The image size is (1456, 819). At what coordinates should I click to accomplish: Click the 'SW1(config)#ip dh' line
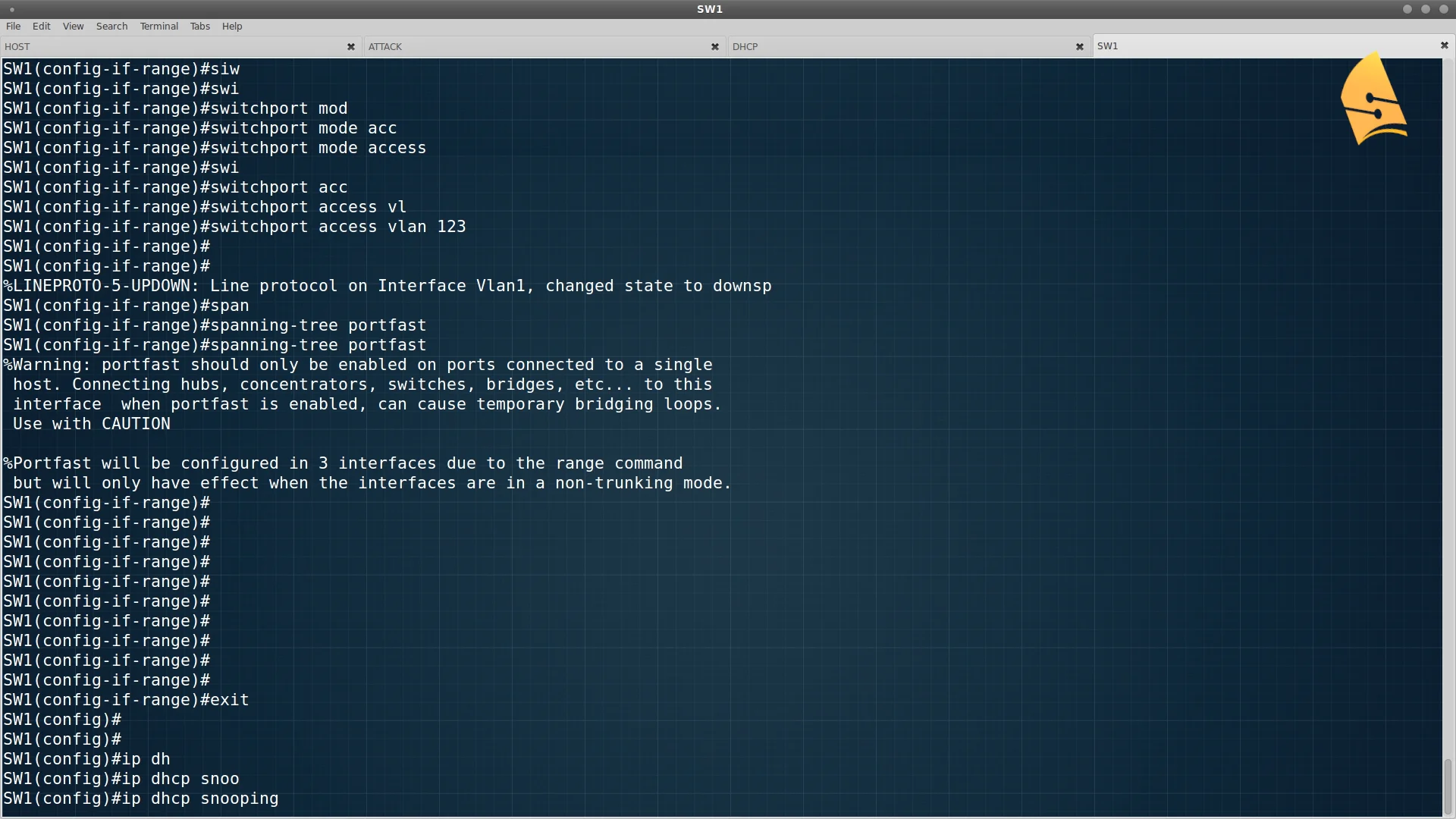click(86, 759)
